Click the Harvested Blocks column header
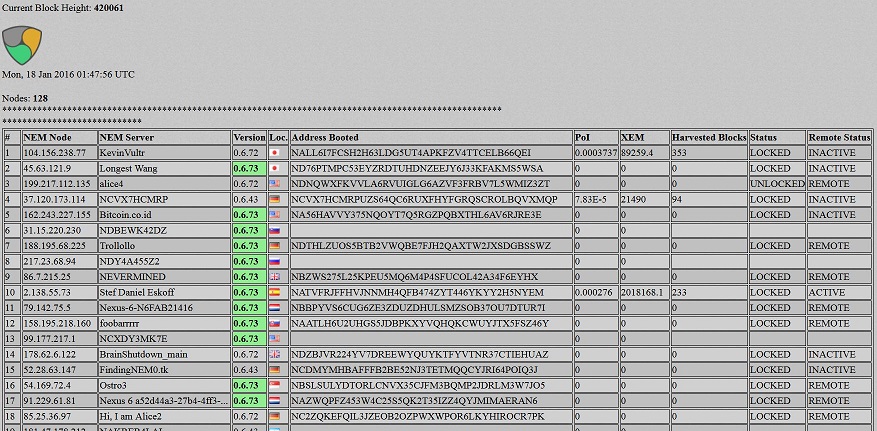877x431 pixels. point(709,138)
